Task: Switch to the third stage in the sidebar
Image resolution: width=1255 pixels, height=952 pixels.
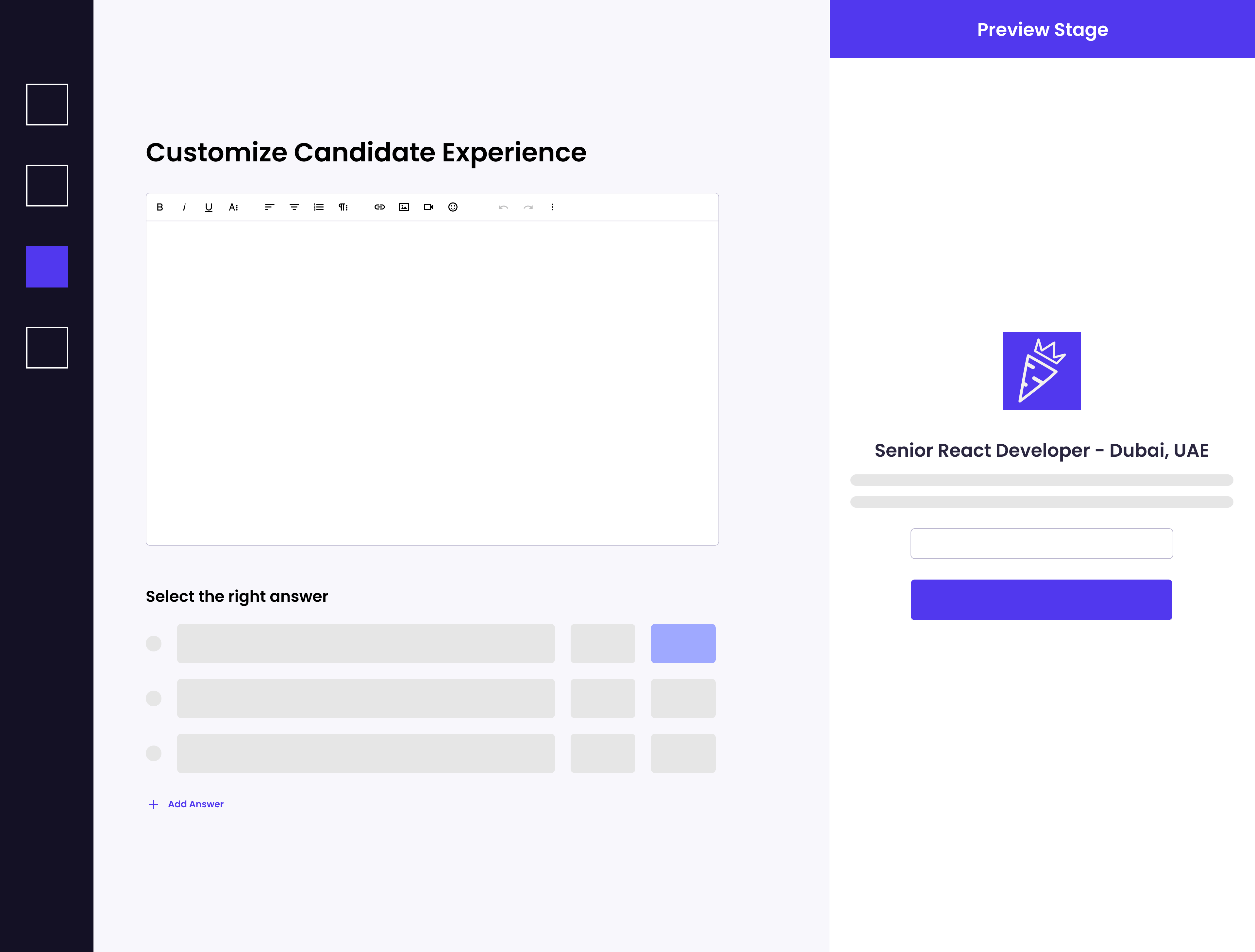Action: click(x=46, y=266)
